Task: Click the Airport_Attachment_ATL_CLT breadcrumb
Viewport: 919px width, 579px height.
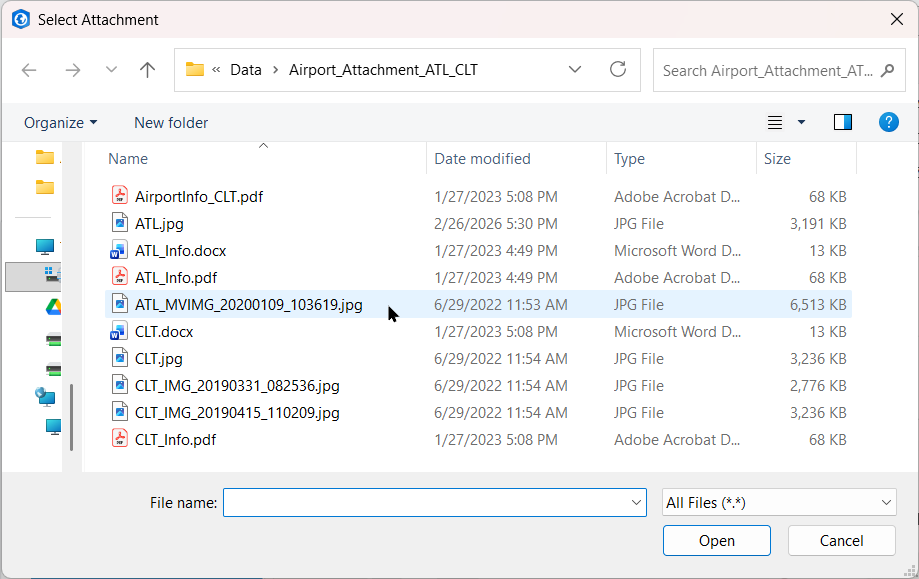Action: 383,70
